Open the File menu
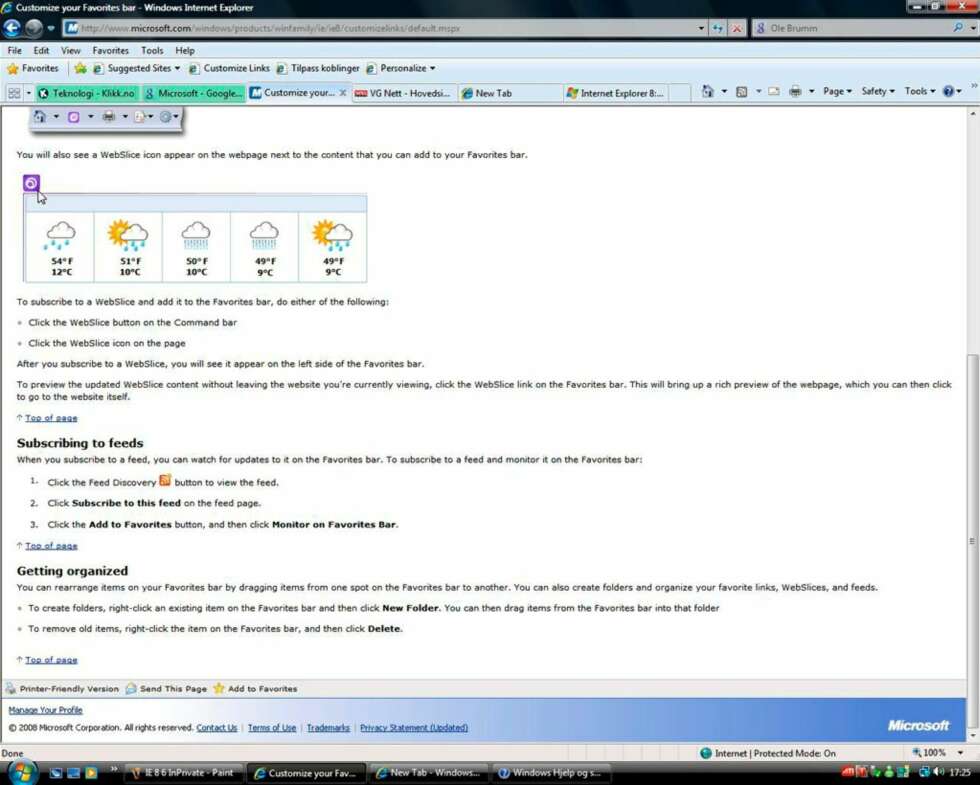Image resolution: width=980 pixels, height=785 pixels. coord(14,51)
